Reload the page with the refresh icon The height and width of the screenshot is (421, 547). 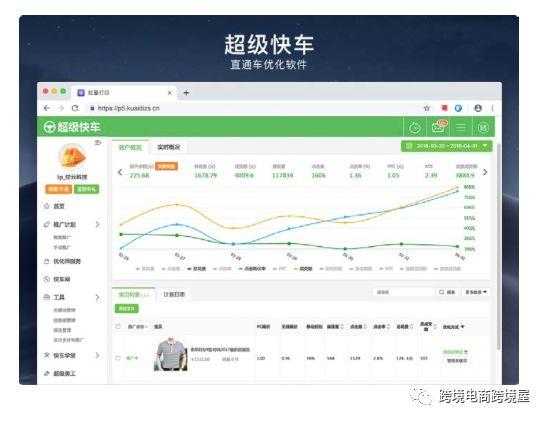point(75,108)
